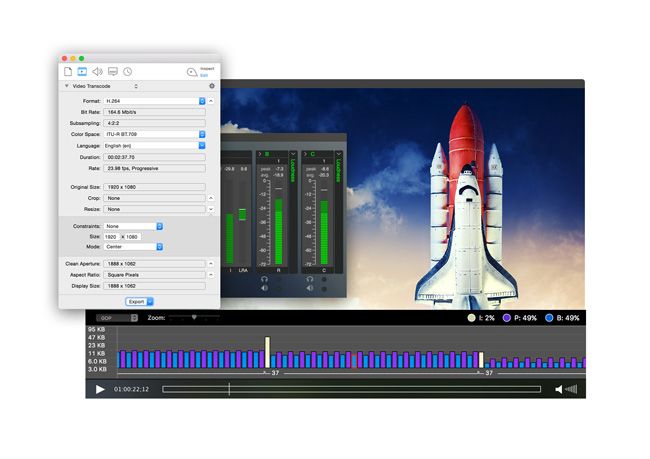Click the Bit Rate field
This screenshot has width=650, height=459.
click(154, 112)
